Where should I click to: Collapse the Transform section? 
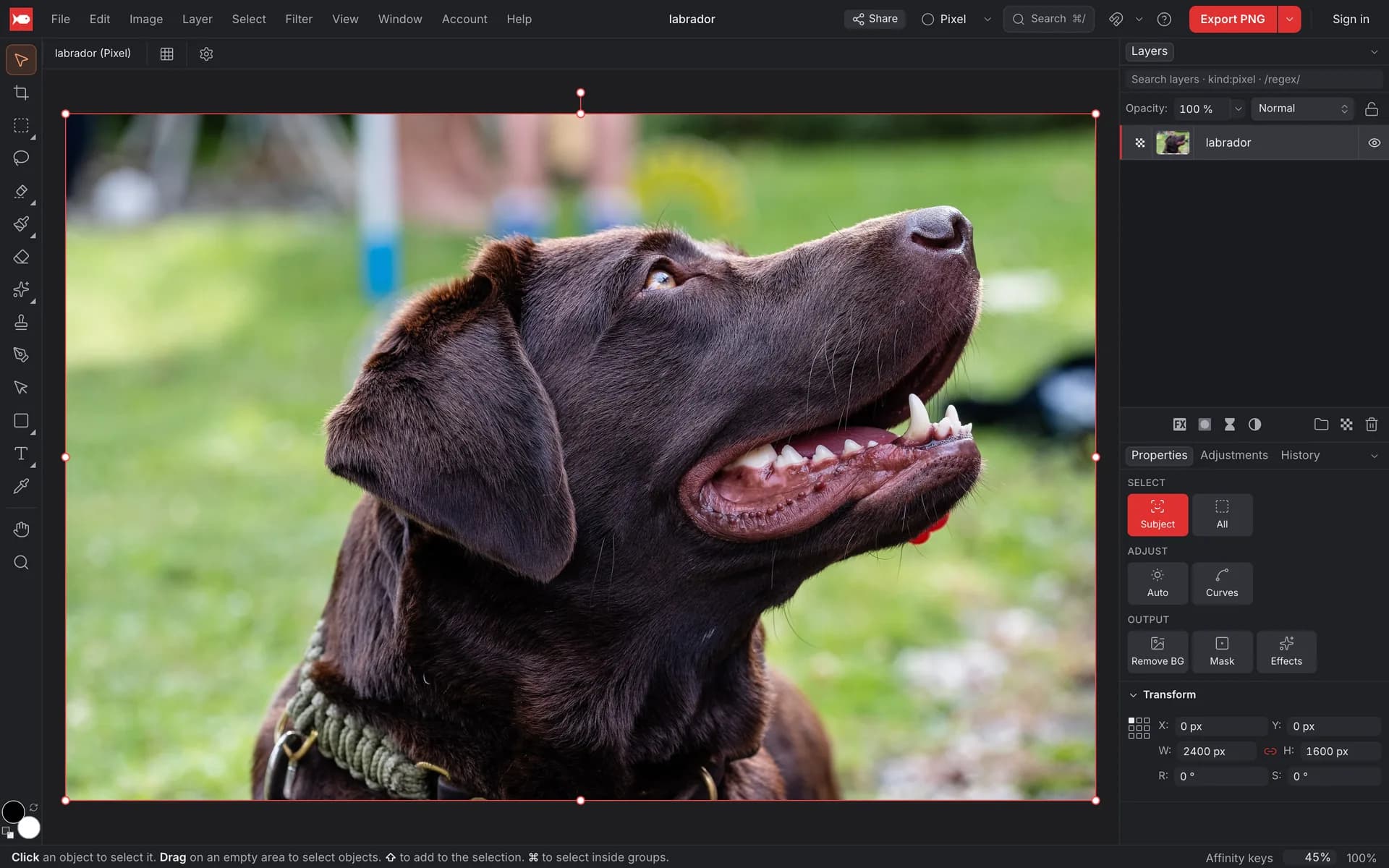point(1133,695)
